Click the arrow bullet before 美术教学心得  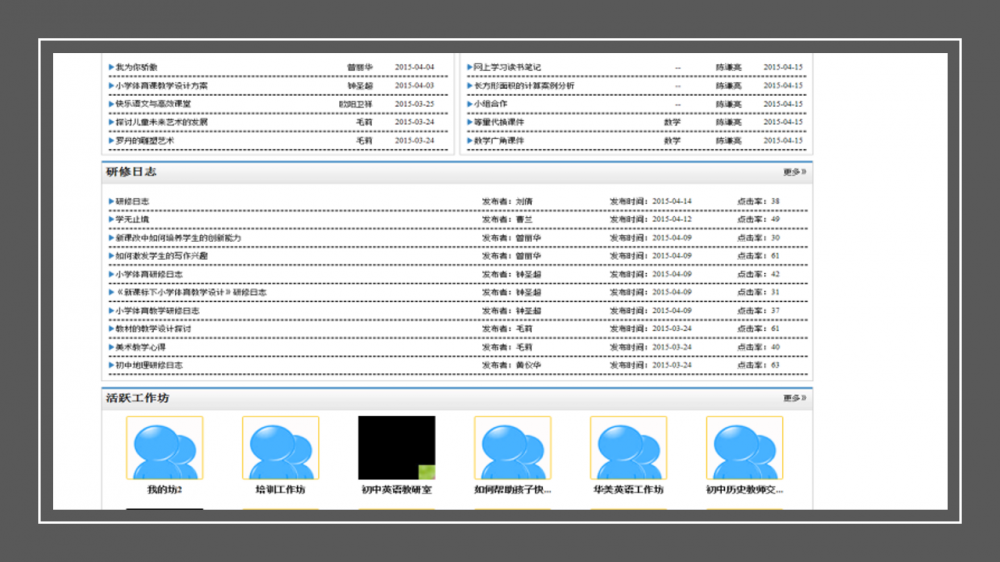pyautogui.click(x=111, y=347)
